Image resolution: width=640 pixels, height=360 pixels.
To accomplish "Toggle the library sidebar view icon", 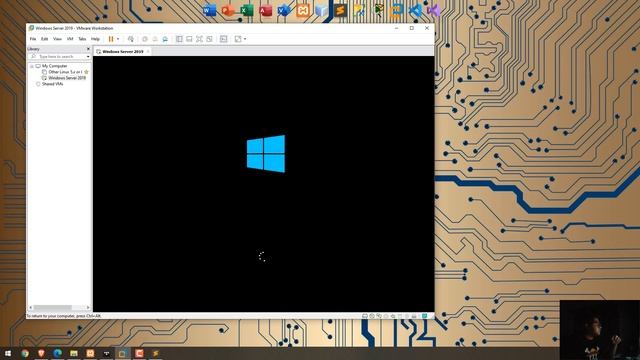I will [179, 39].
